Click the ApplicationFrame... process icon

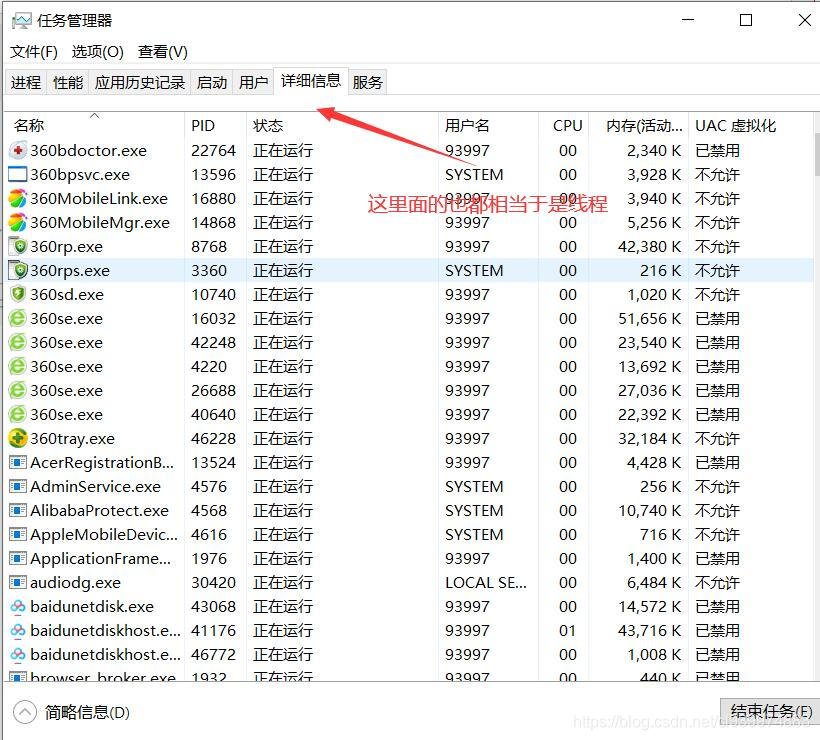[x=18, y=559]
